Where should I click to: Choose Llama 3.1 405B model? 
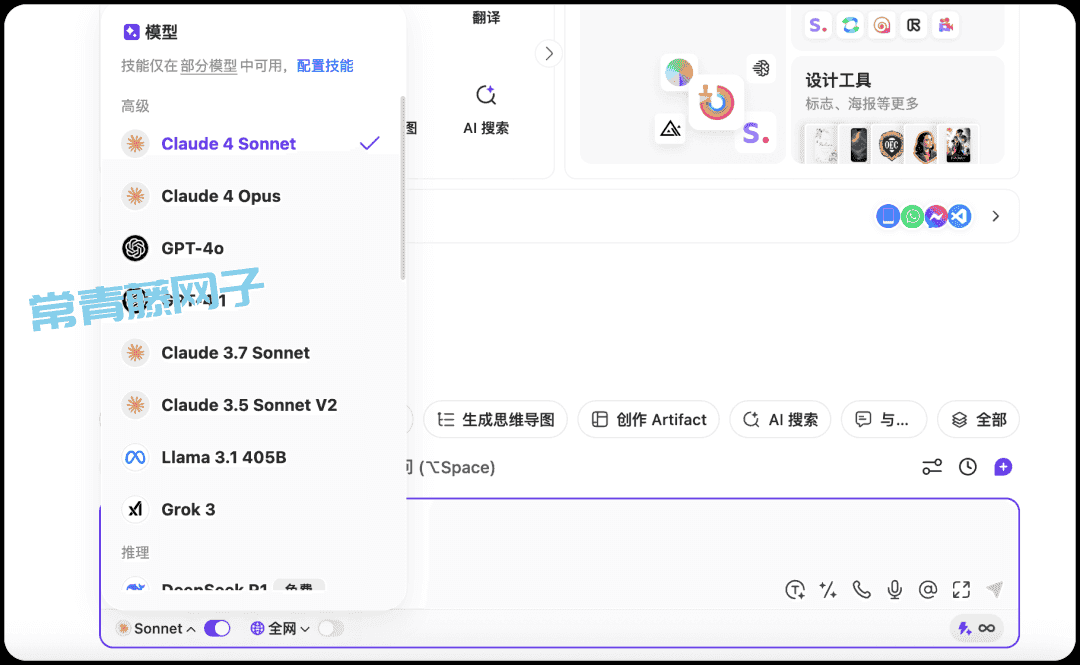coord(253,458)
